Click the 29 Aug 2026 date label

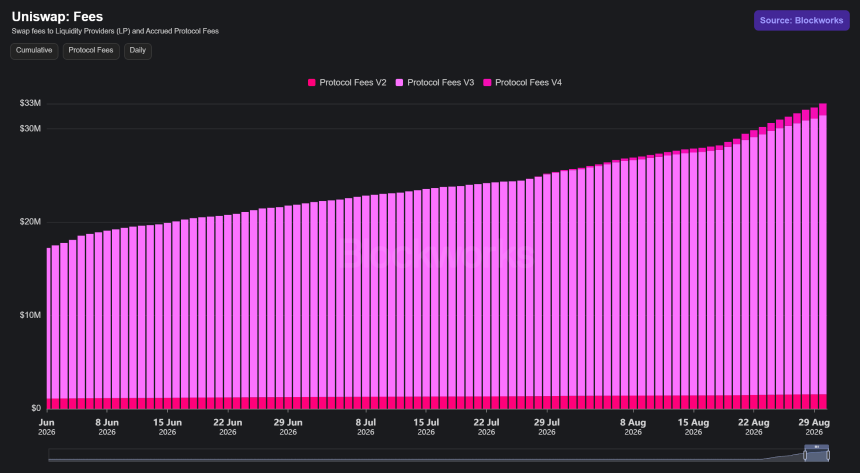[814, 427]
